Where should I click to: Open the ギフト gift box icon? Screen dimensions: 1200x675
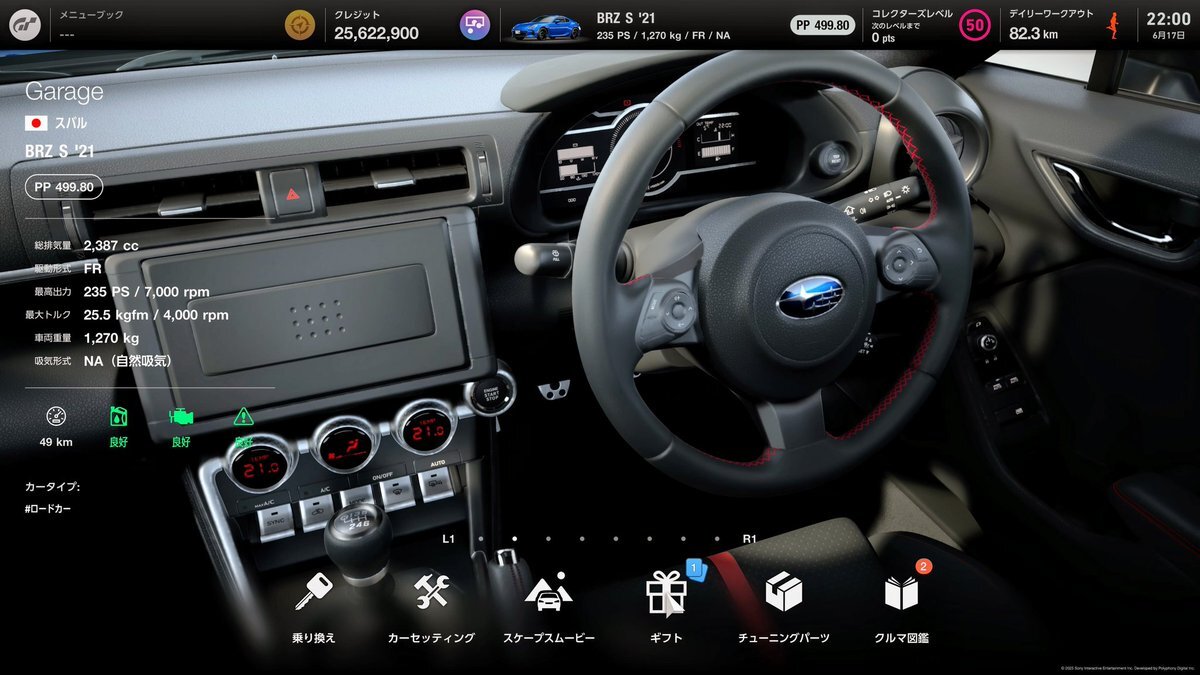coord(665,592)
